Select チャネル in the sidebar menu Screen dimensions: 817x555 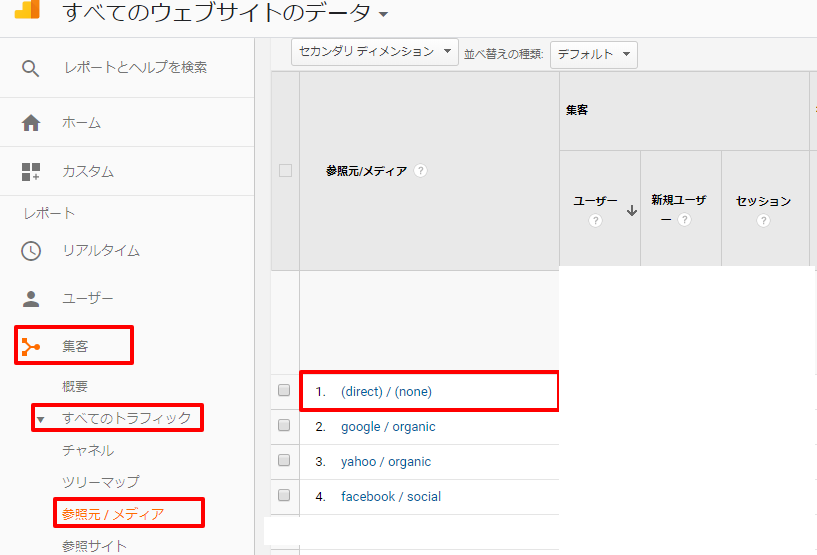(88, 451)
